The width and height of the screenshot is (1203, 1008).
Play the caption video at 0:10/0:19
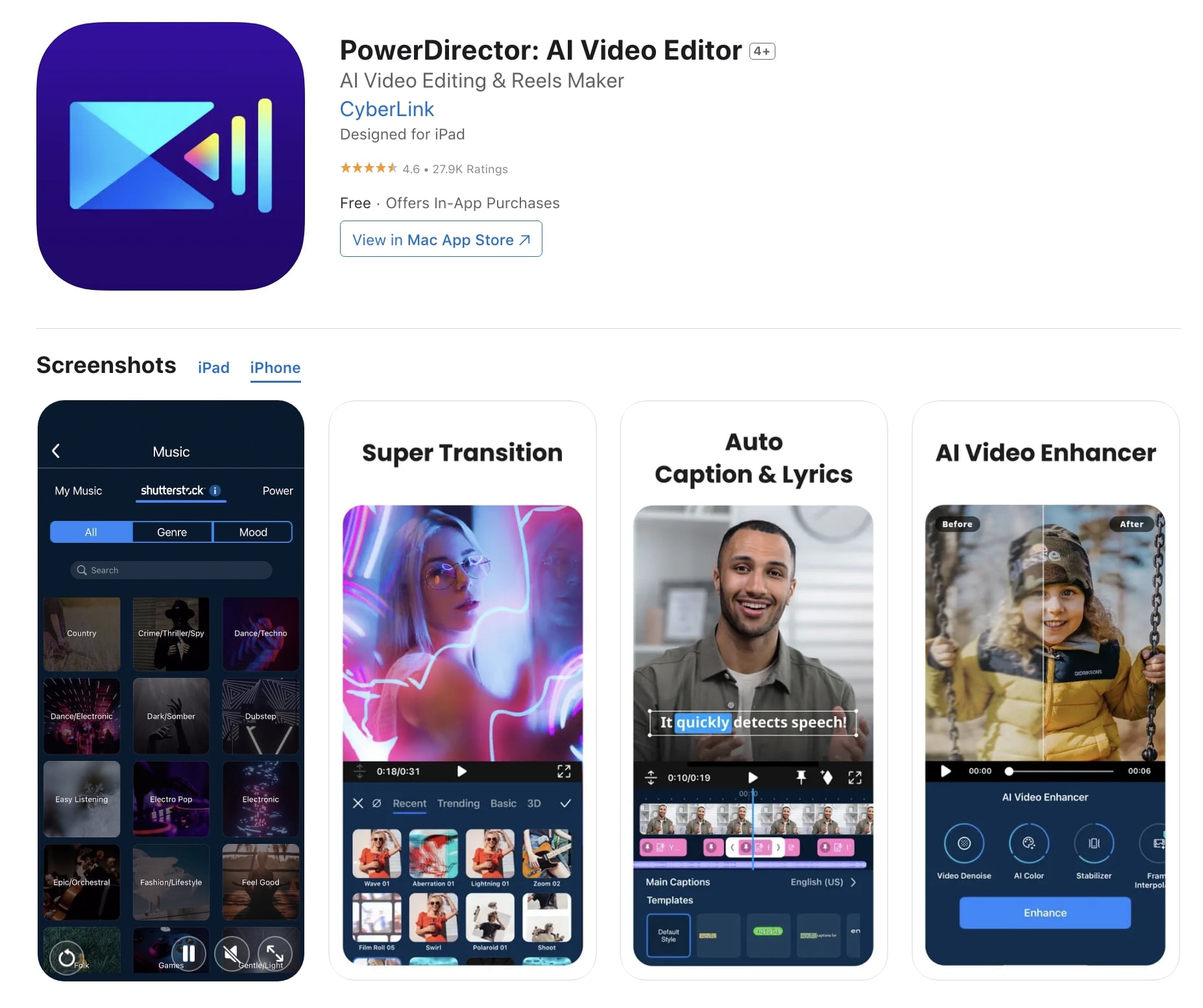coord(753,777)
